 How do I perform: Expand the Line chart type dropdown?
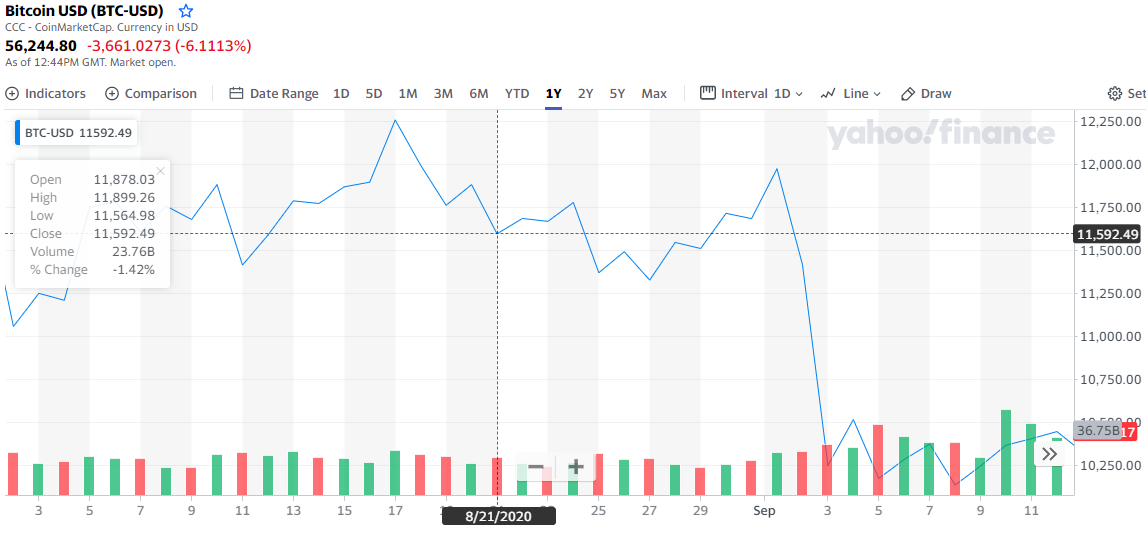pos(851,93)
